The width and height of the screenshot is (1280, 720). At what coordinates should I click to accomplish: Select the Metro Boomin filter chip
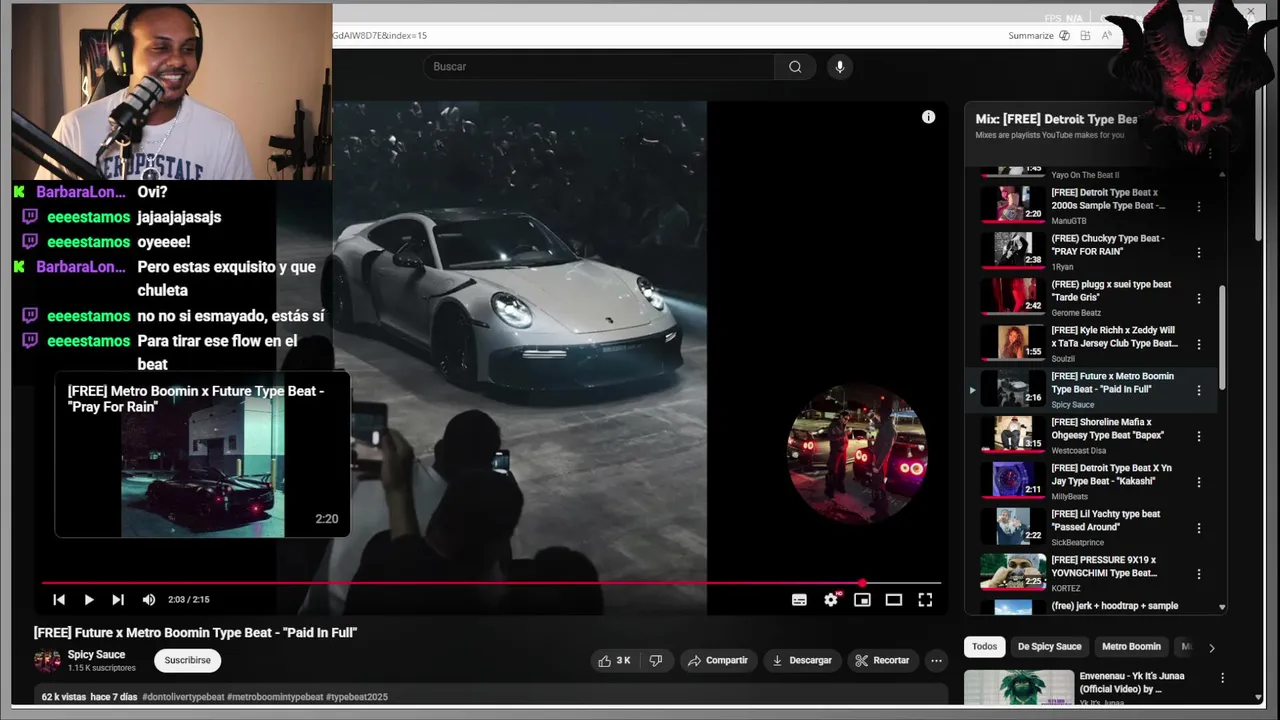pos(1131,646)
